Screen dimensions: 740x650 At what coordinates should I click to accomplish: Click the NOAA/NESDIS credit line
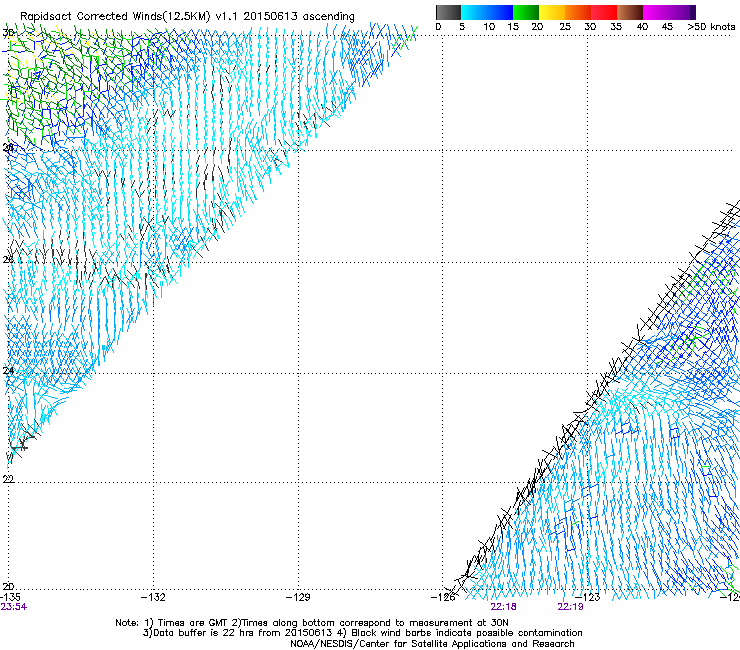tap(432, 644)
